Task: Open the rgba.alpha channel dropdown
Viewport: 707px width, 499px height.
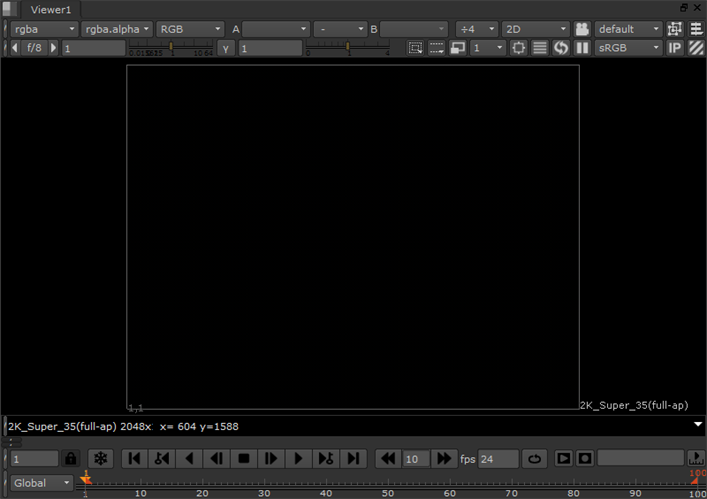Action: pyautogui.click(x=117, y=29)
